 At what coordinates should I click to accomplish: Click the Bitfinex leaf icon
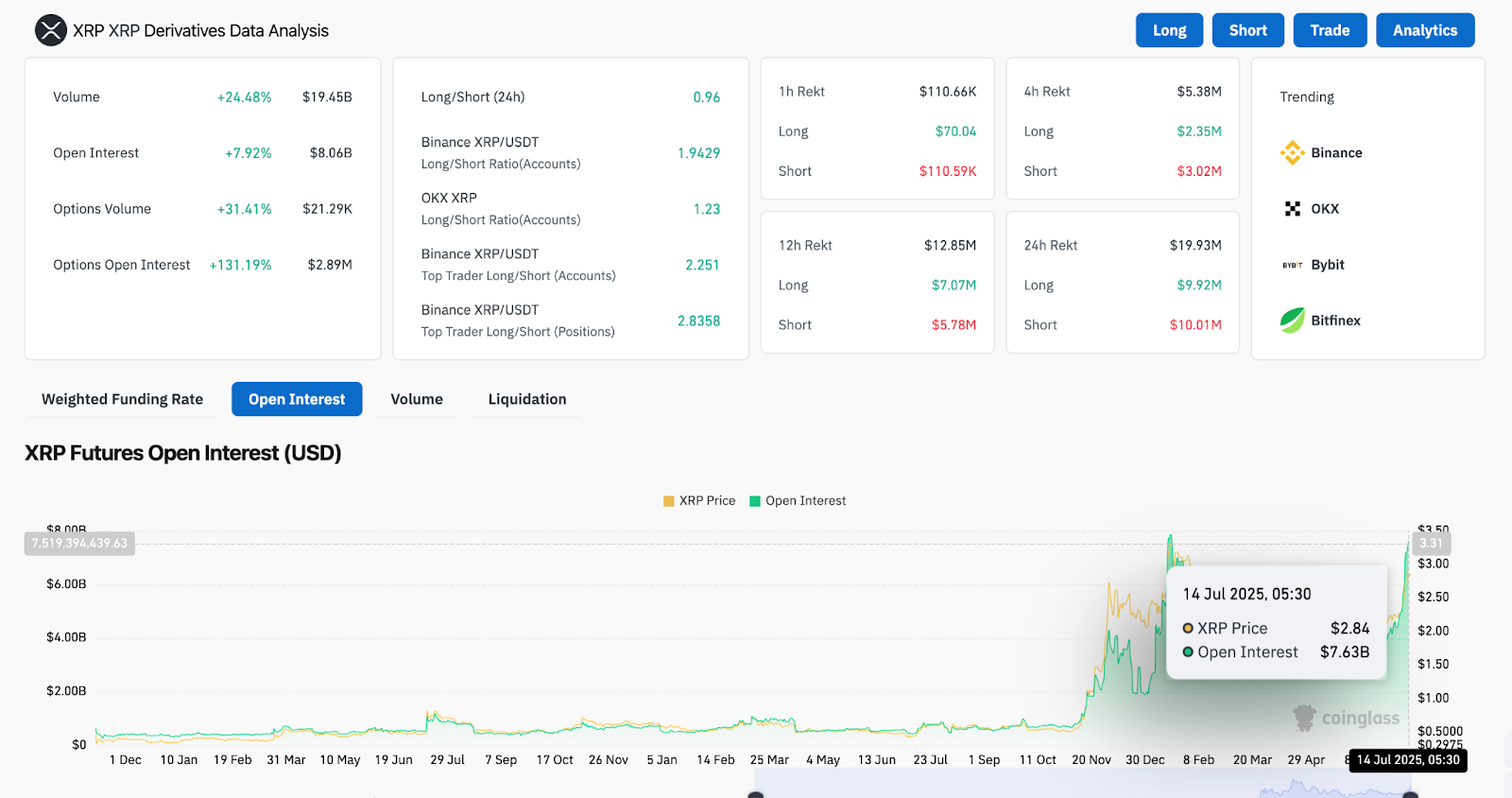tap(1292, 321)
